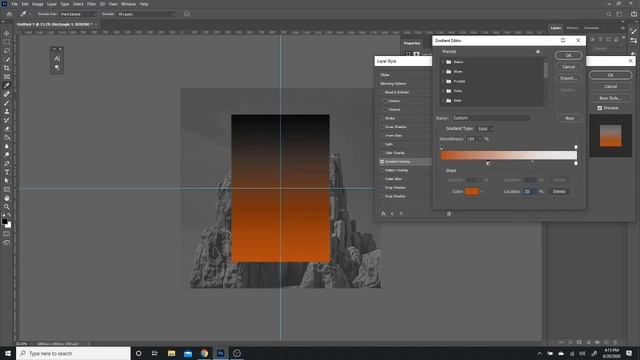Screen dimensions: 640x360
Task: Enable Satin checkbox
Action: pos(382,144)
